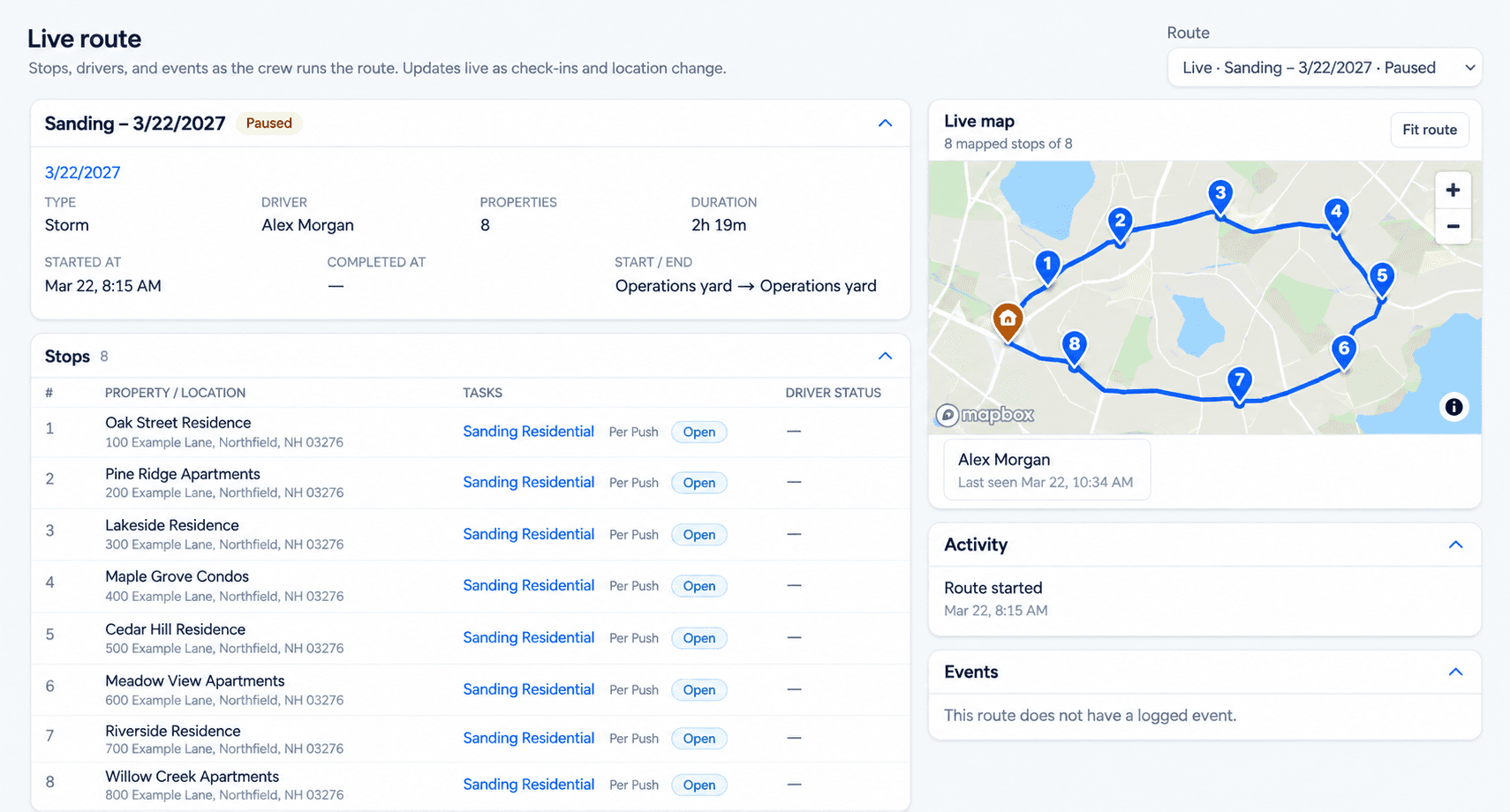The image size is (1510, 812).
Task: Open Sanding Residential task for Lakeside Residence
Action: [528, 534]
